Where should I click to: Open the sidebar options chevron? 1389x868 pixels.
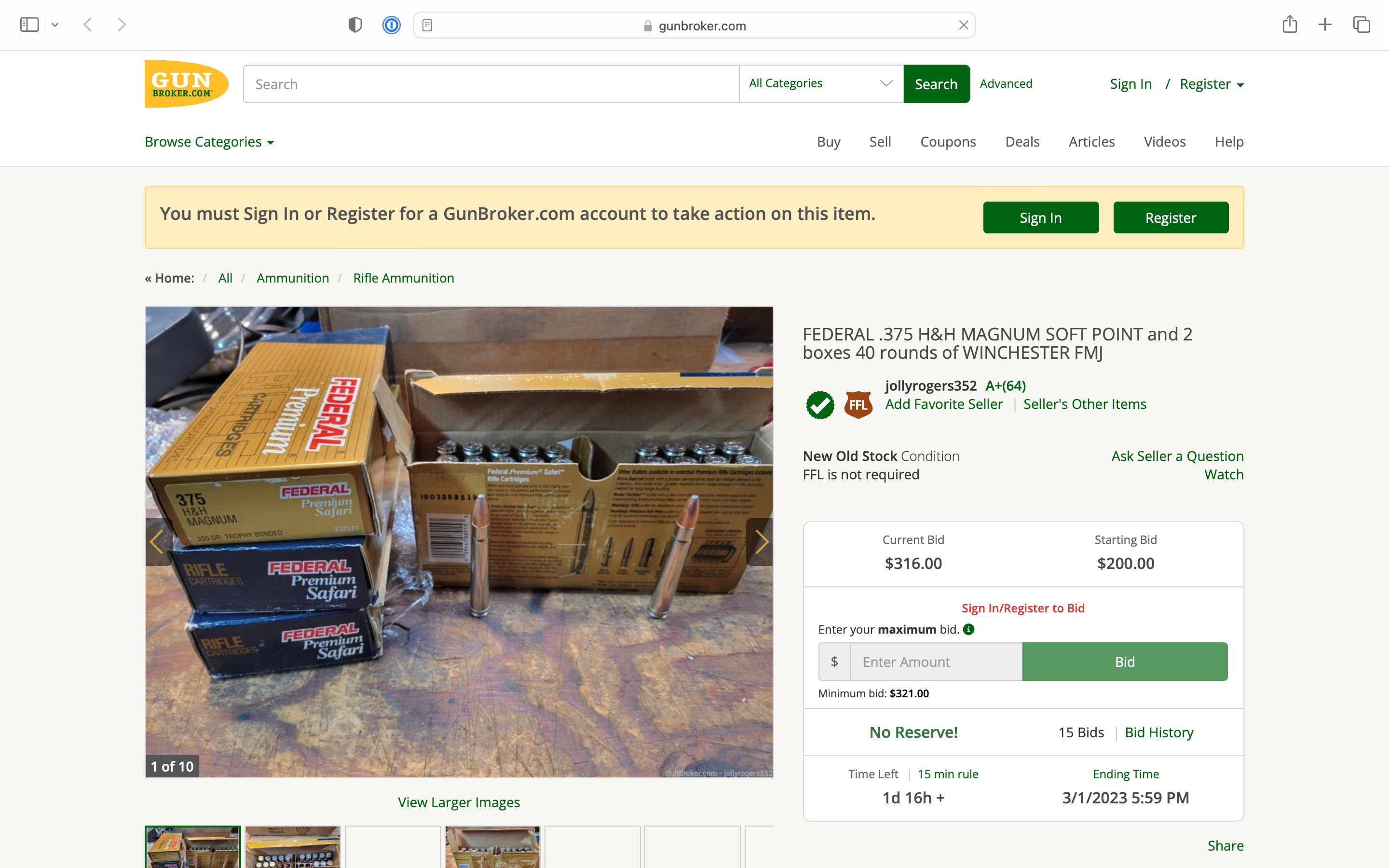[x=55, y=25]
